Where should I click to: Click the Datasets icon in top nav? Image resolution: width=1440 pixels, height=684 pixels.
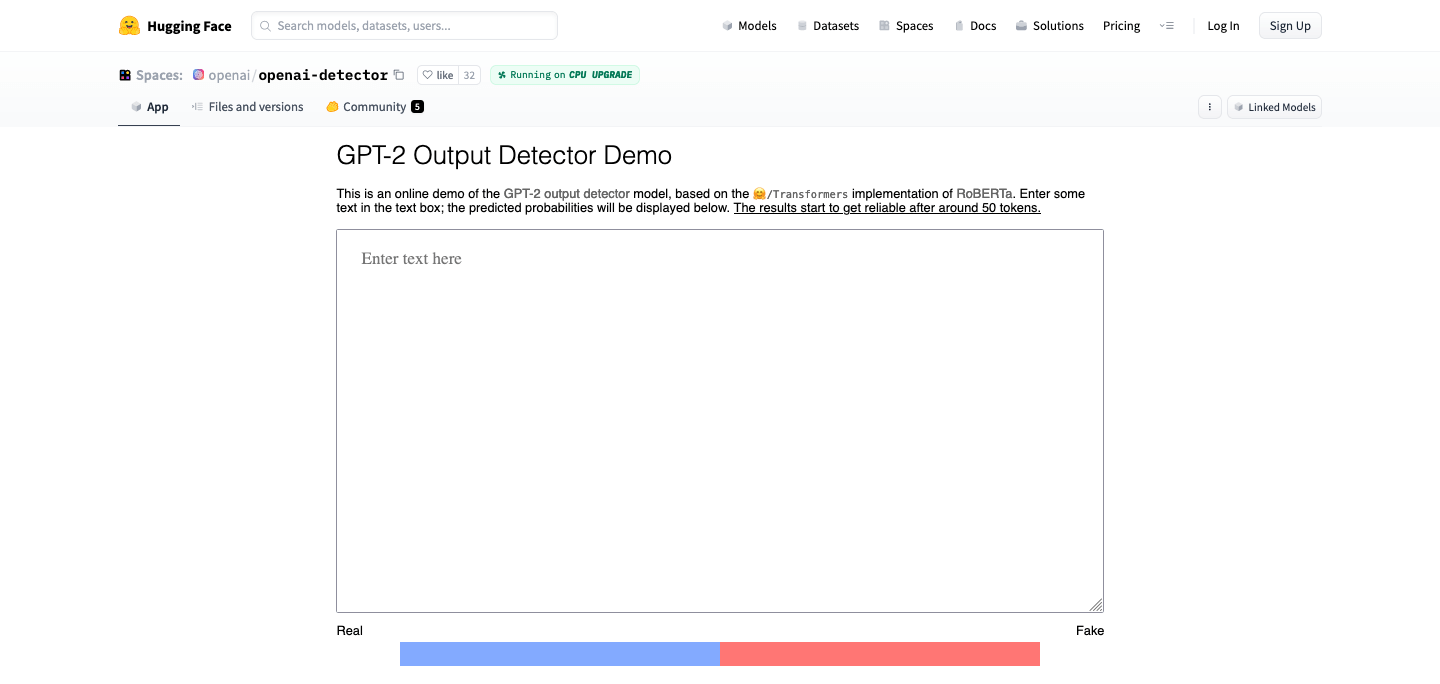(802, 26)
